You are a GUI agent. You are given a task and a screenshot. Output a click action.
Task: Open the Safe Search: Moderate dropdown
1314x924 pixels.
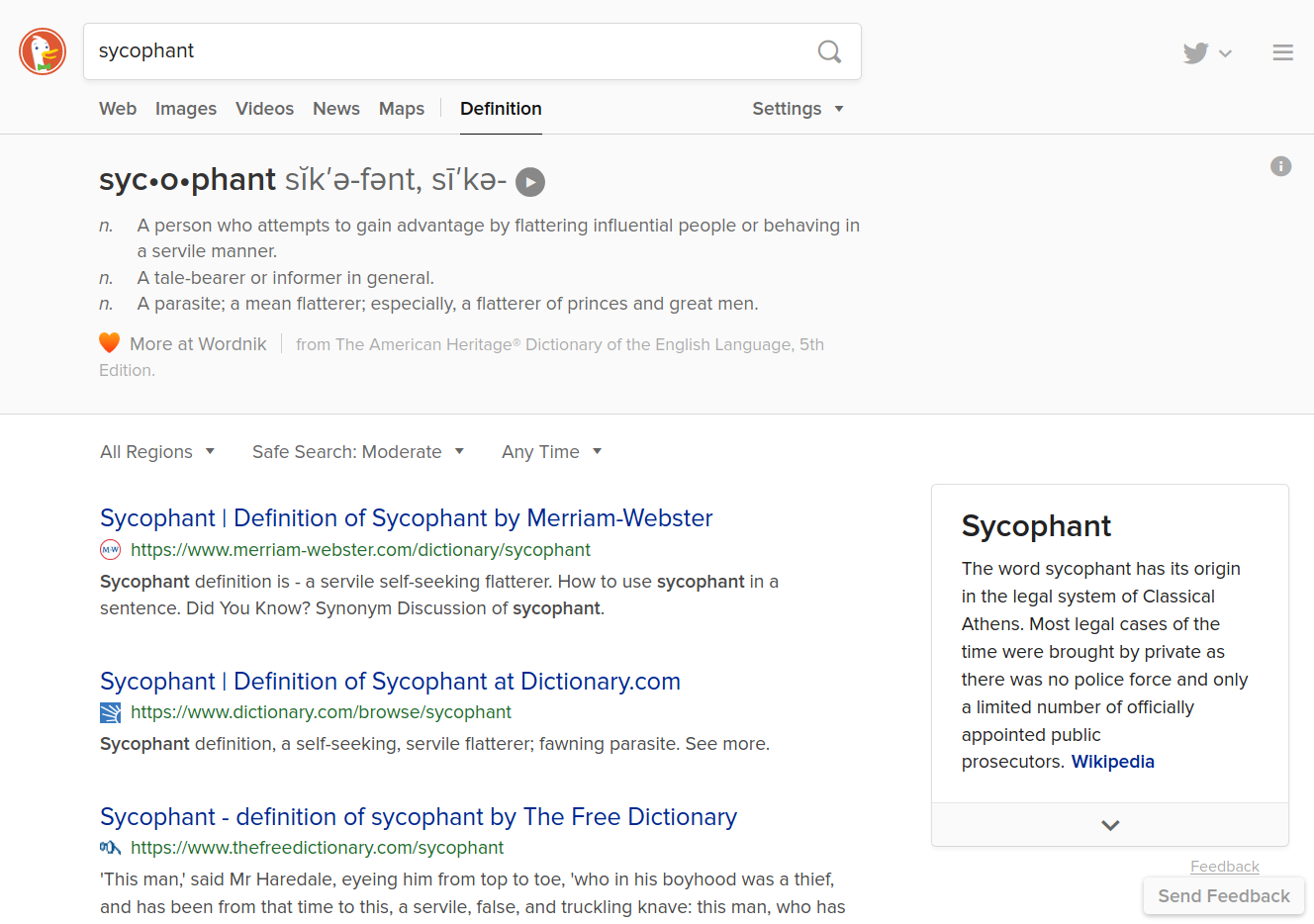point(358,452)
